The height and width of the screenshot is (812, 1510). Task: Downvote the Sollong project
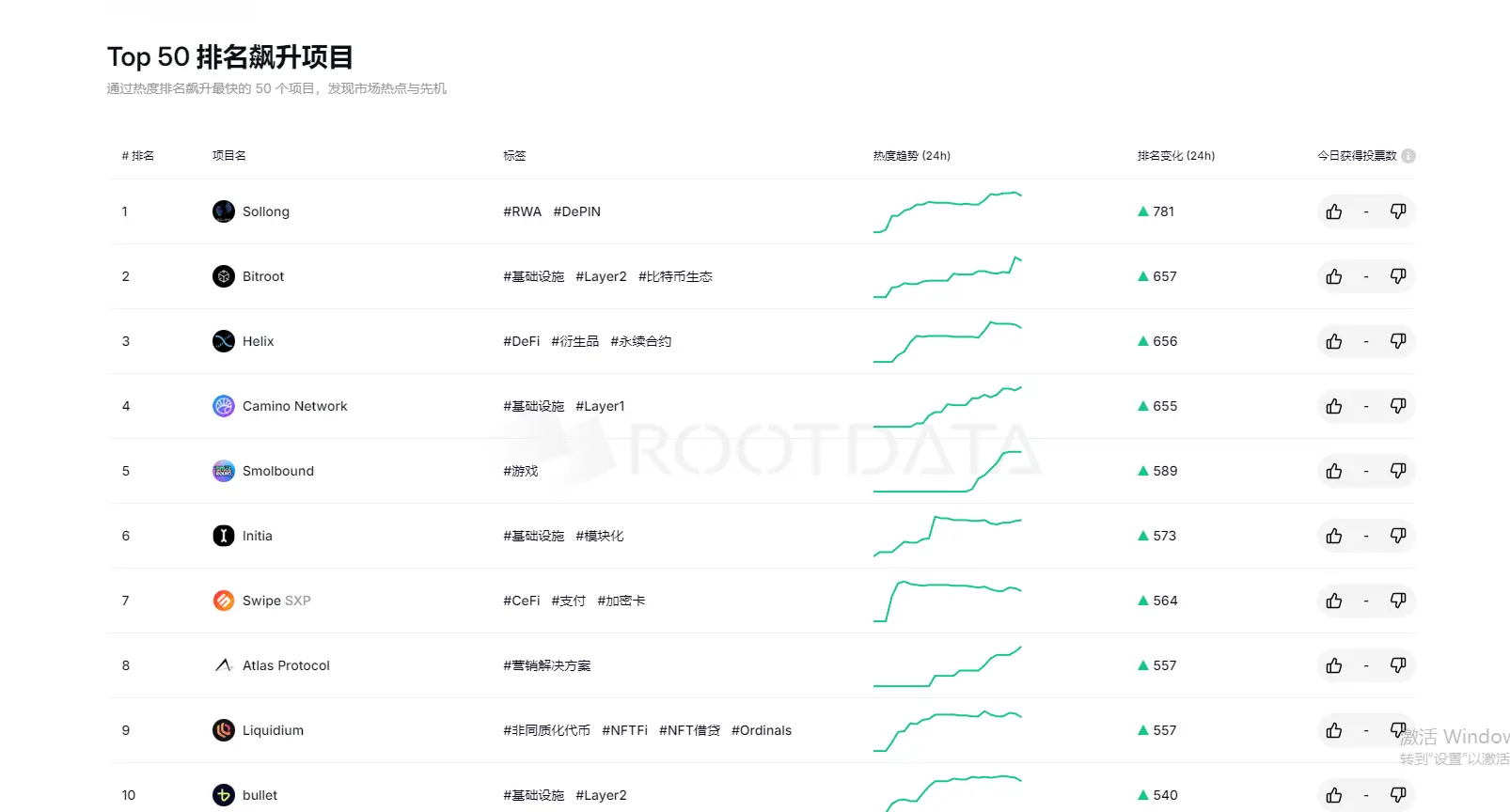[1398, 211]
